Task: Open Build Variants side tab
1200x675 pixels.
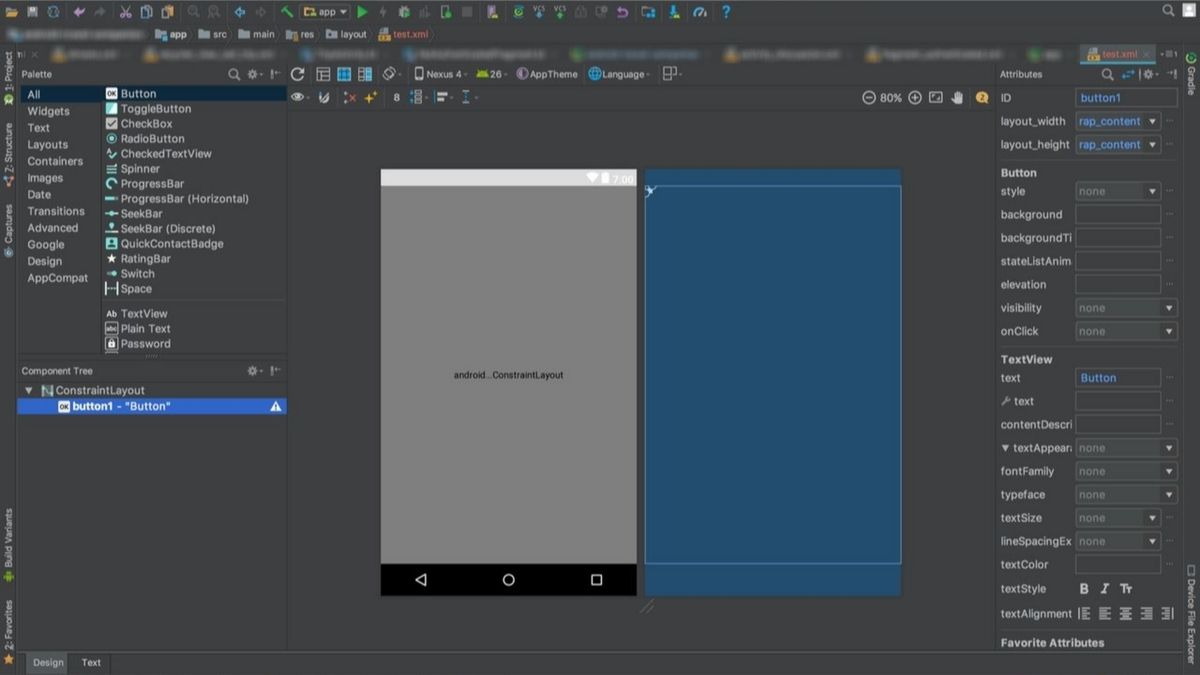Action: click(9, 546)
